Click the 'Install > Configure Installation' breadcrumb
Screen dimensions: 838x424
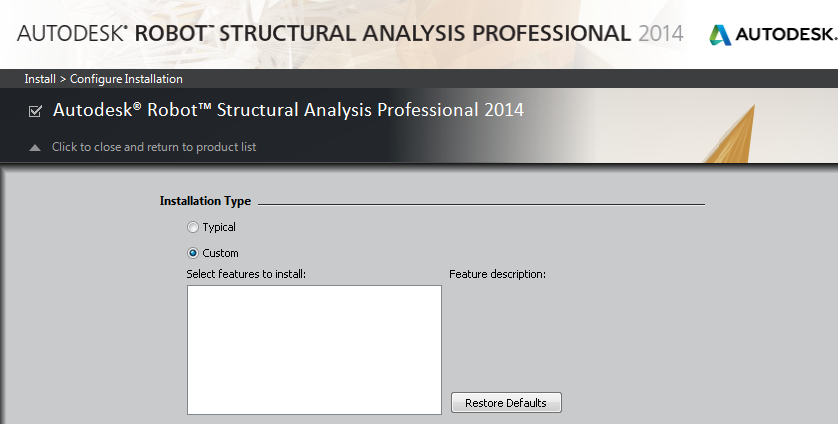tap(104, 79)
